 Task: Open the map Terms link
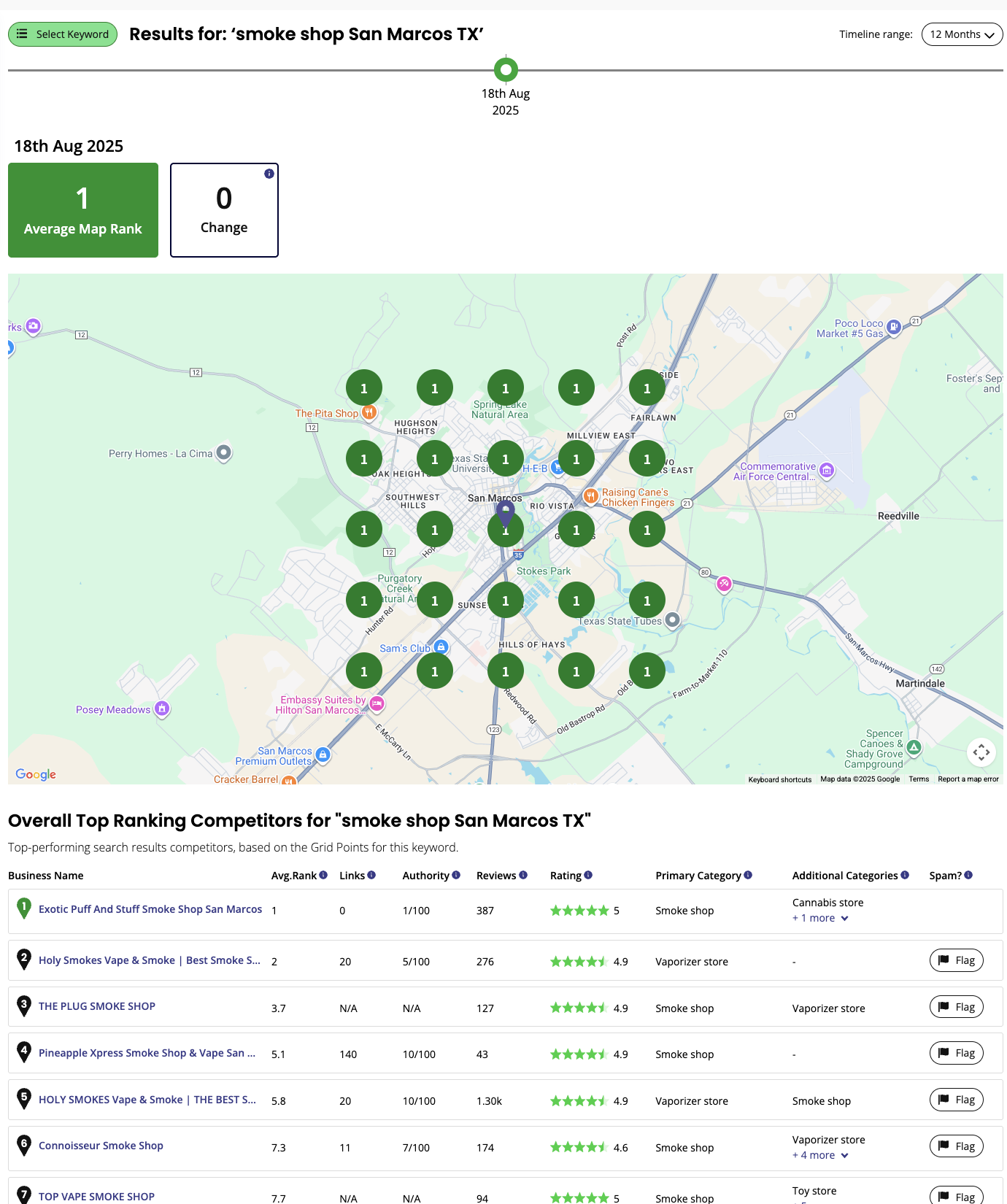pos(919,779)
